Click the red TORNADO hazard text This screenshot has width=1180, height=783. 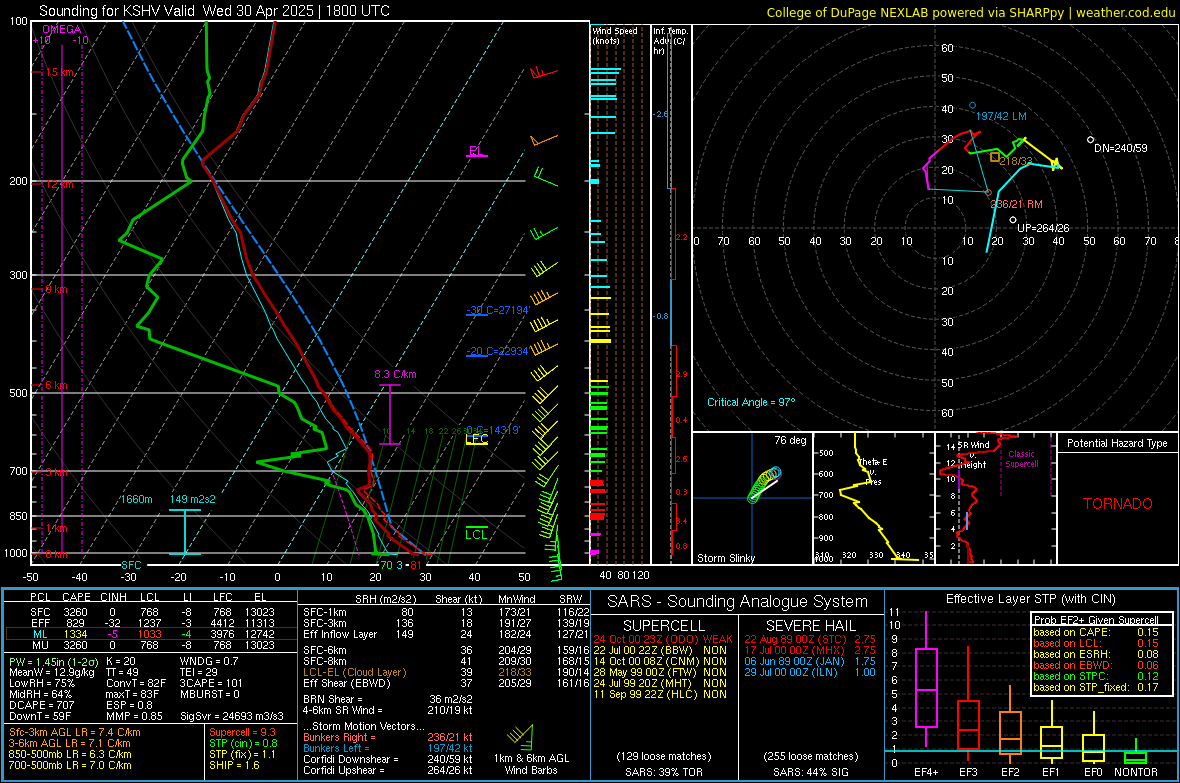point(1118,504)
